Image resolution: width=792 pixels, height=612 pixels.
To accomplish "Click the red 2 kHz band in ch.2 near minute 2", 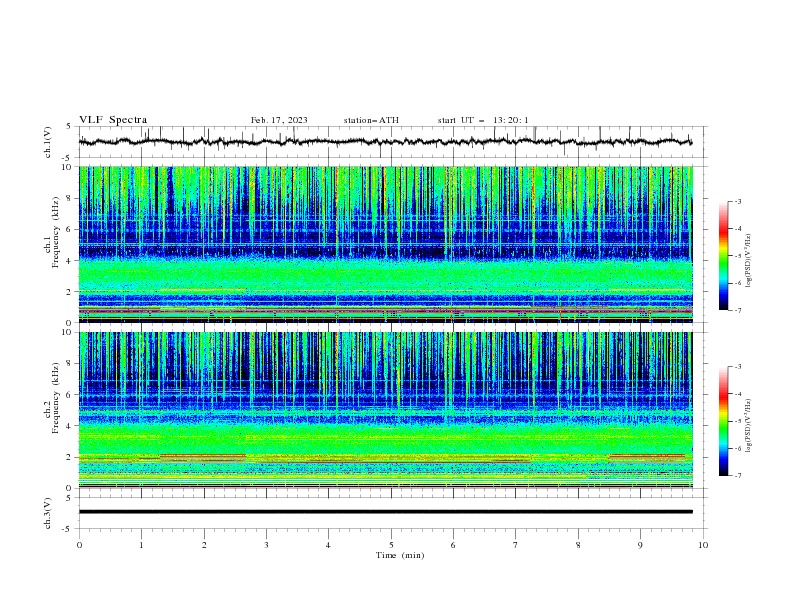I will [x=203, y=455].
